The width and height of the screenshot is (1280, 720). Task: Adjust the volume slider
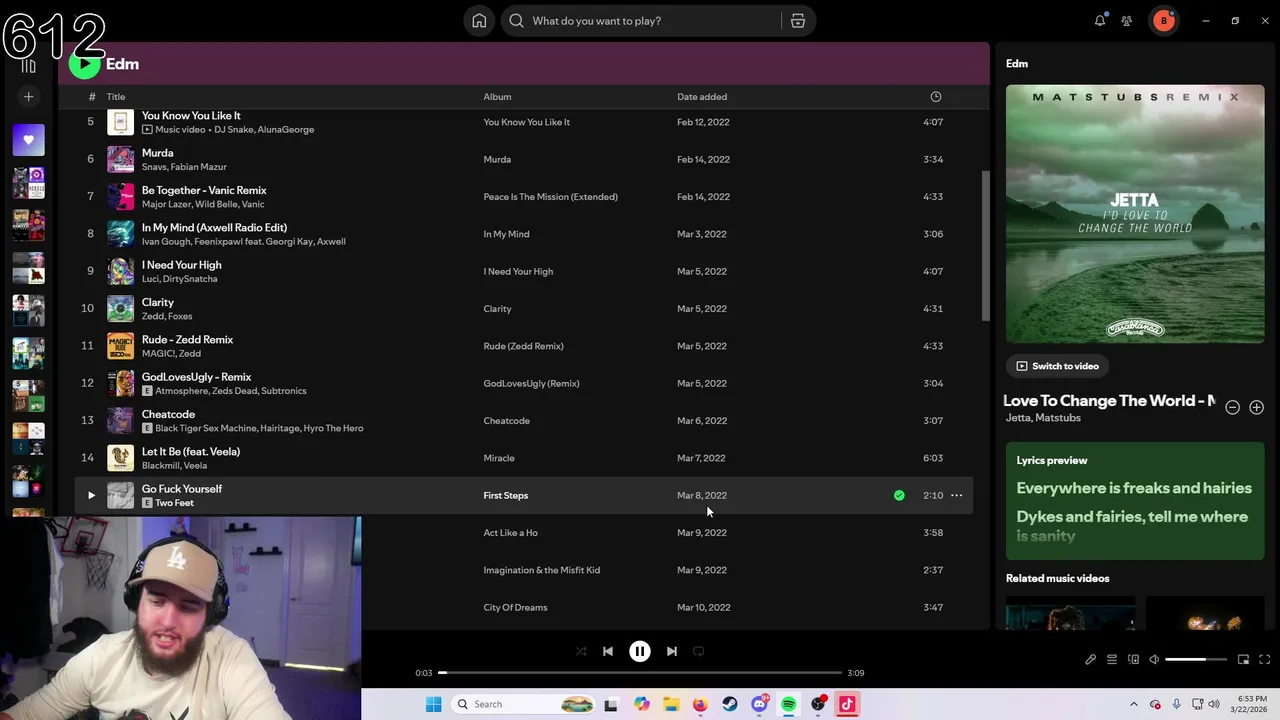coord(1196,660)
